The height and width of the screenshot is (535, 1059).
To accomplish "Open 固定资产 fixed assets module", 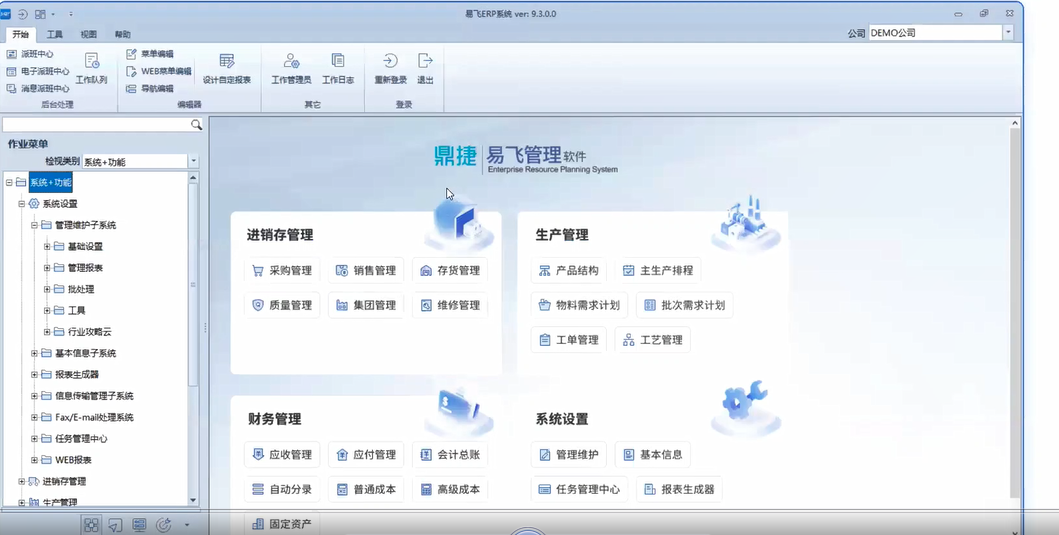I will pyautogui.click(x=282, y=524).
